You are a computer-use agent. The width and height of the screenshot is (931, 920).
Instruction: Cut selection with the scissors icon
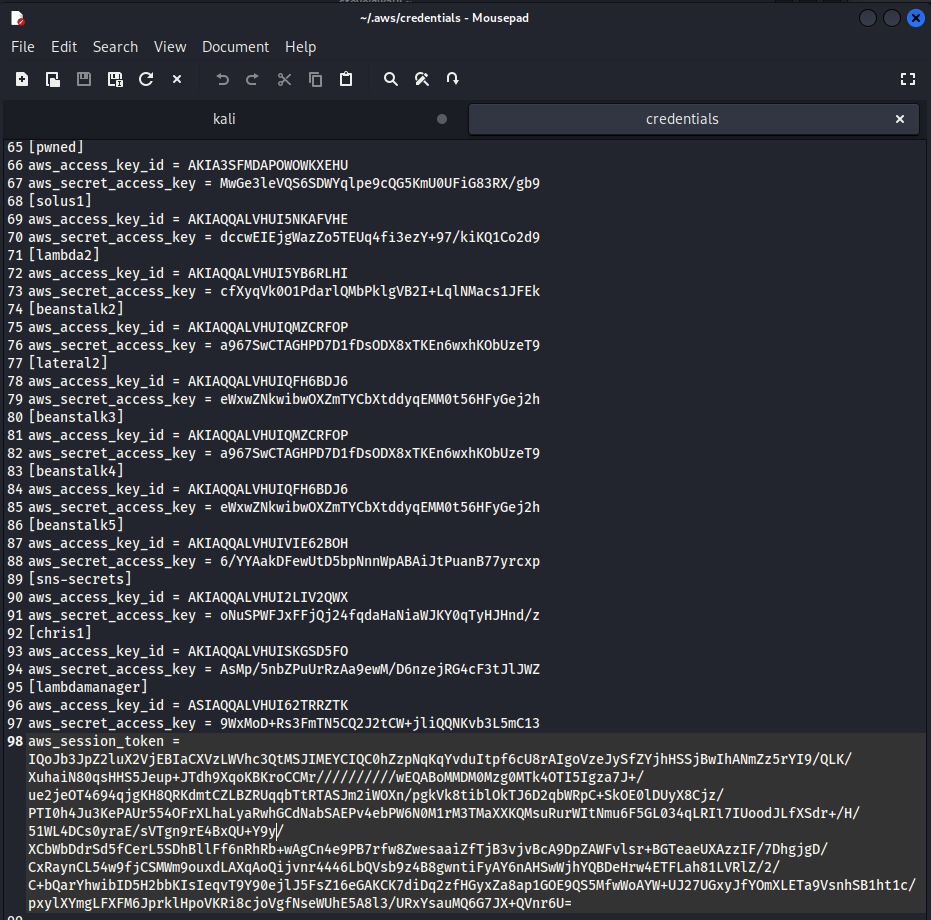tap(284, 79)
